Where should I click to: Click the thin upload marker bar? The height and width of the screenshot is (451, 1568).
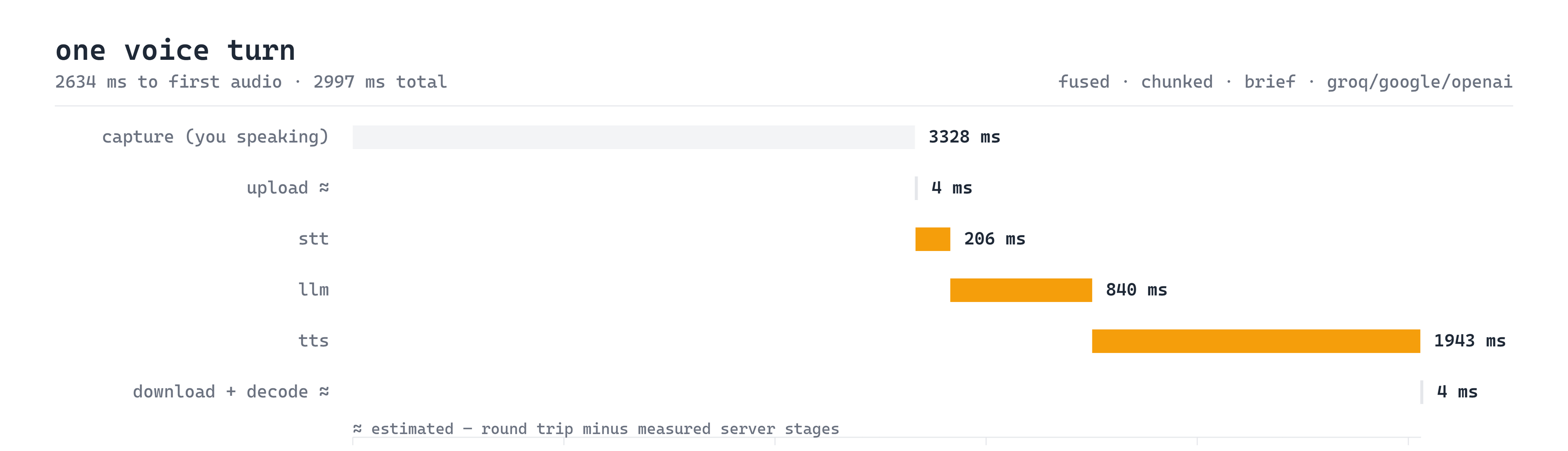coord(916,188)
